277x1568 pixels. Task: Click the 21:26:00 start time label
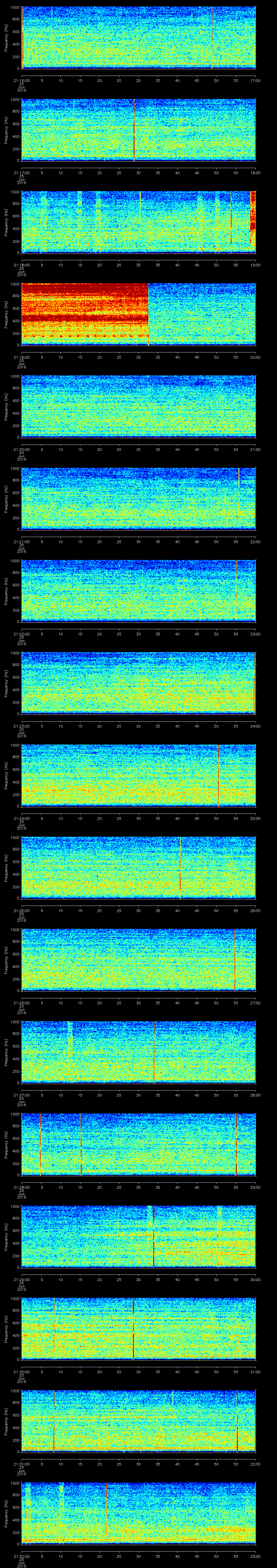(x=21, y=1003)
